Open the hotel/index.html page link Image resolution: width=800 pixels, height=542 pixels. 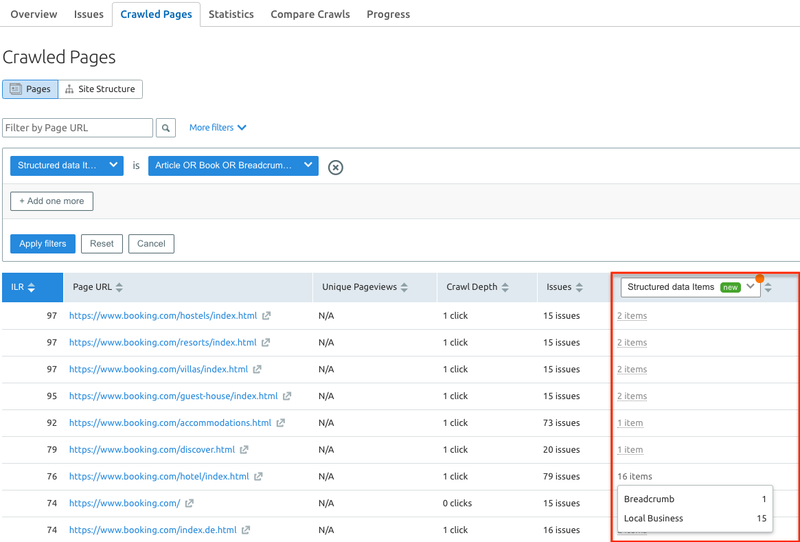tap(159, 476)
